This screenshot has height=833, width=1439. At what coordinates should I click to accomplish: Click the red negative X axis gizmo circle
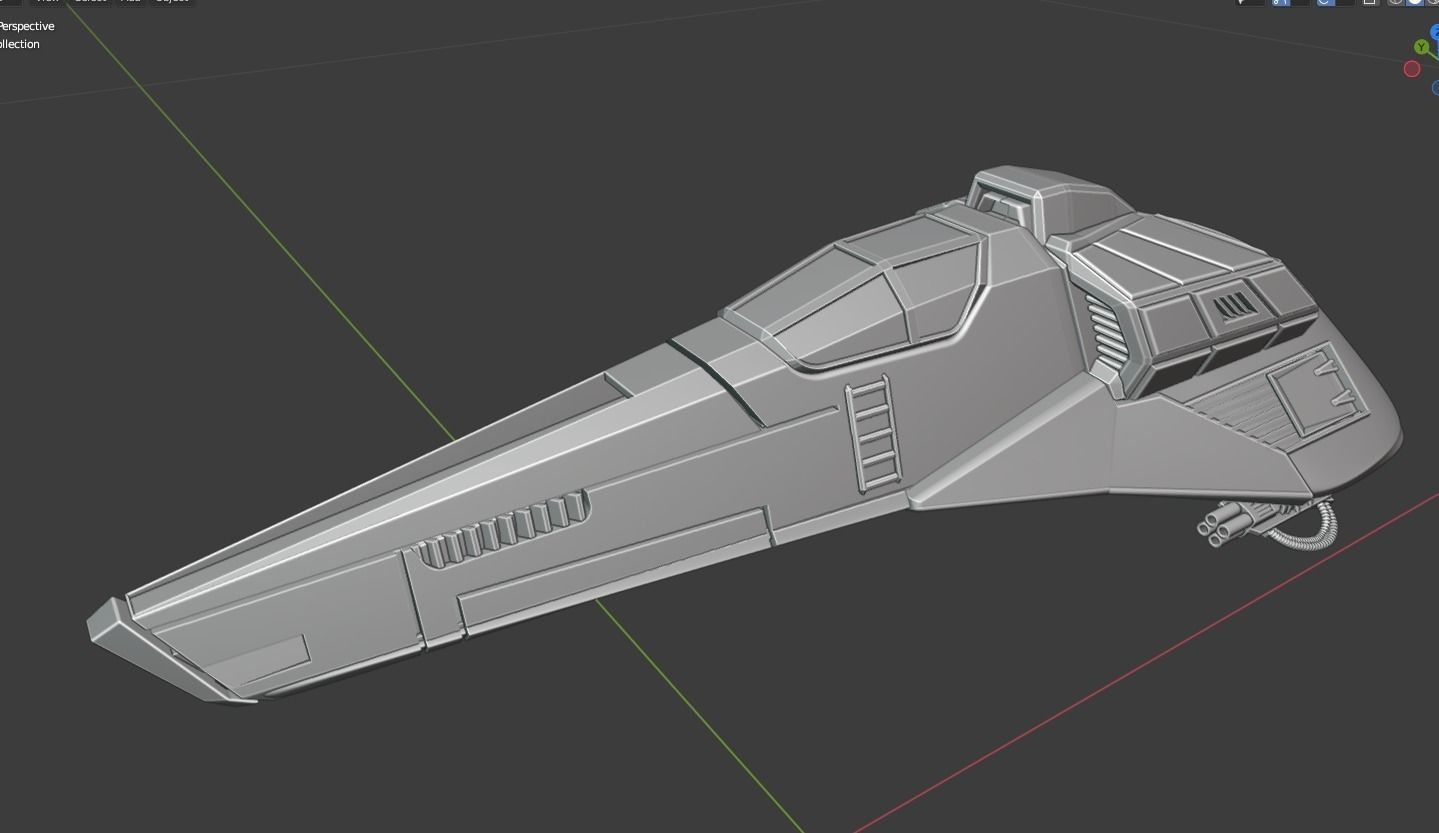click(x=1412, y=69)
